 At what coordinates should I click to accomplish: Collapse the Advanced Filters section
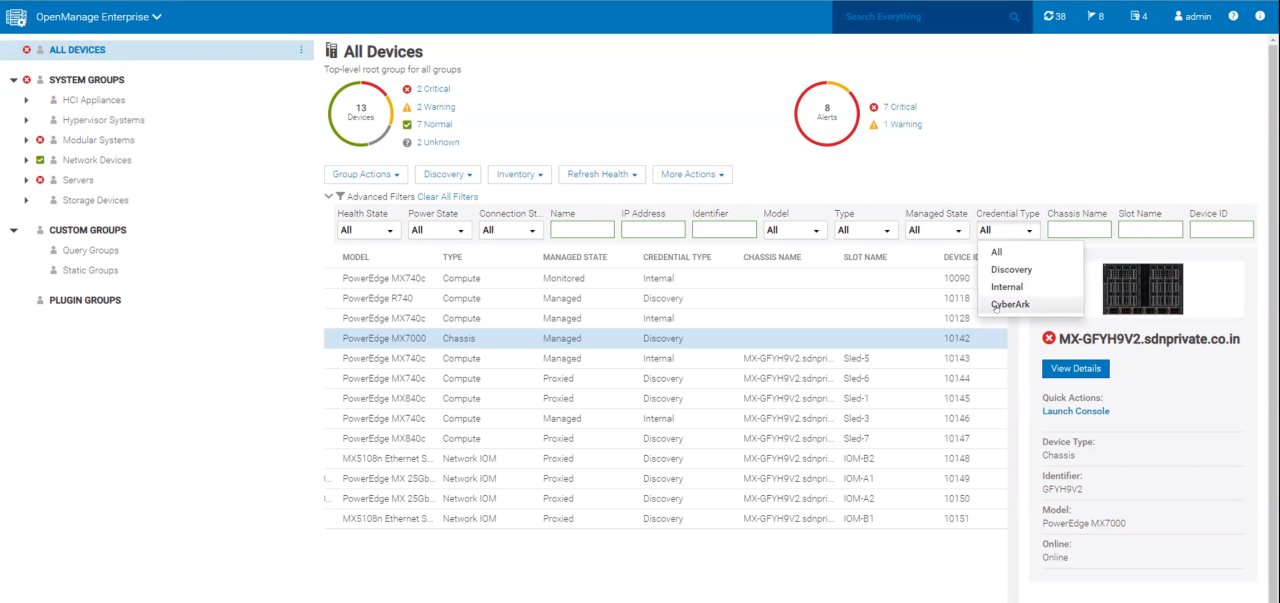pos(329,197)
